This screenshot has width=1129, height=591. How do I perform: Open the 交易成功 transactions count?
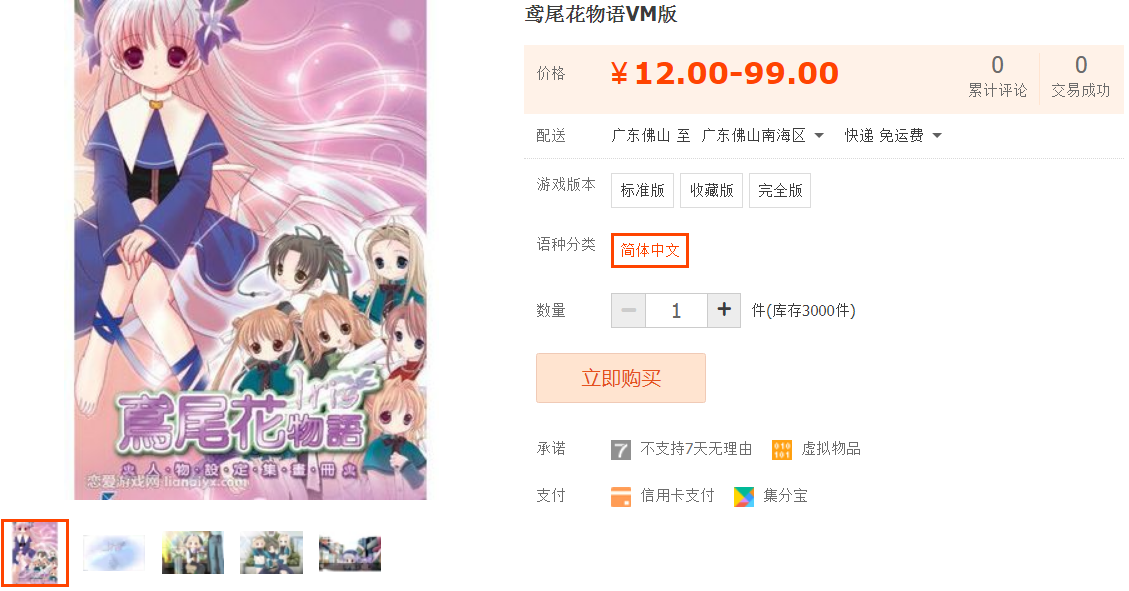1080,76
